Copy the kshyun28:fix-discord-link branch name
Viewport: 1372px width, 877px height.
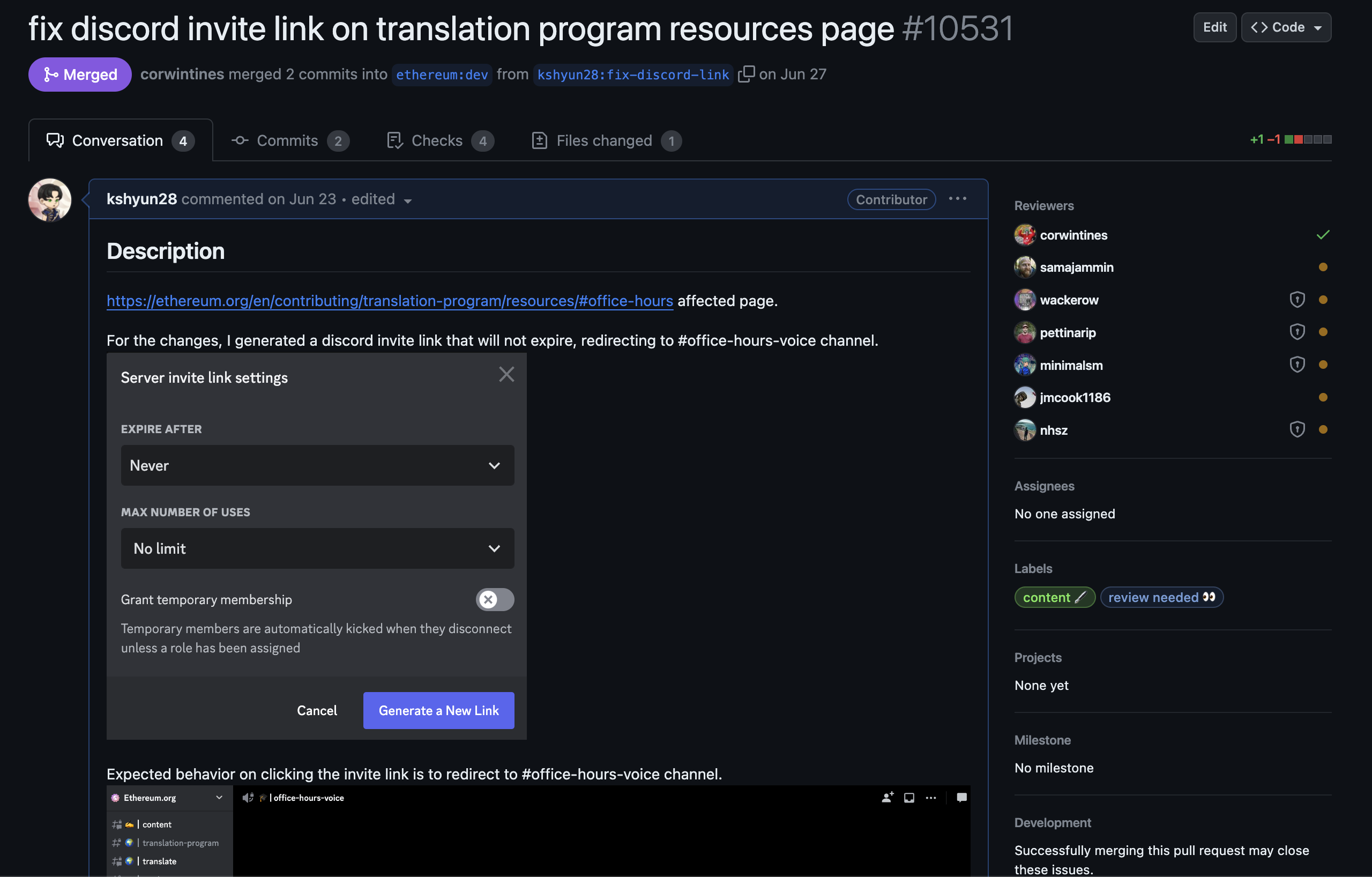click(x=745, y=73)
